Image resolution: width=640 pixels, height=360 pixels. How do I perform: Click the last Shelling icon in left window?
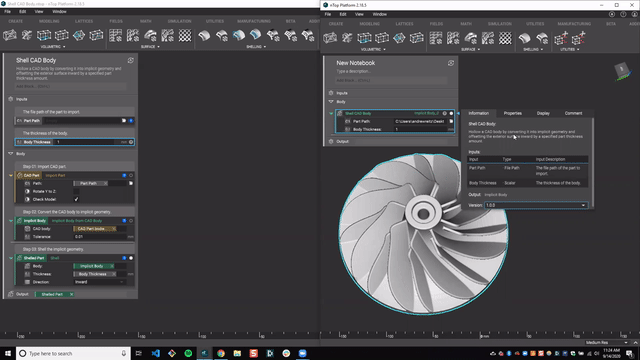(308, 36)
